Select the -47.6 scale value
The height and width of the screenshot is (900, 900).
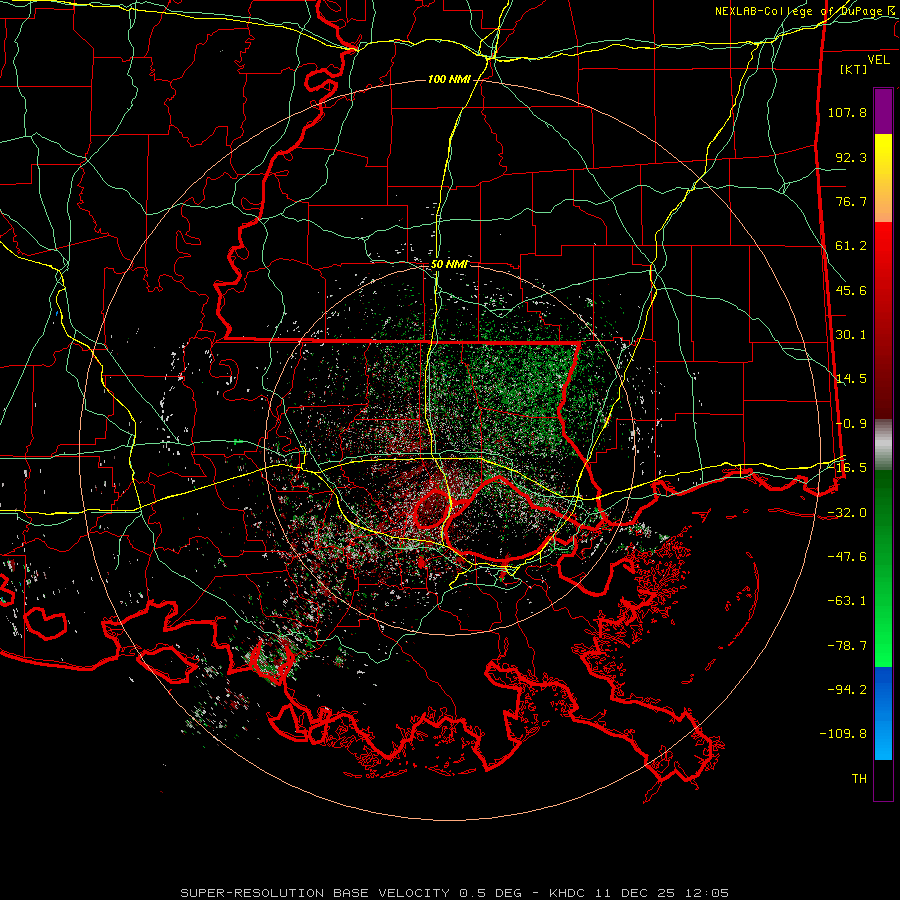point(847,557)
